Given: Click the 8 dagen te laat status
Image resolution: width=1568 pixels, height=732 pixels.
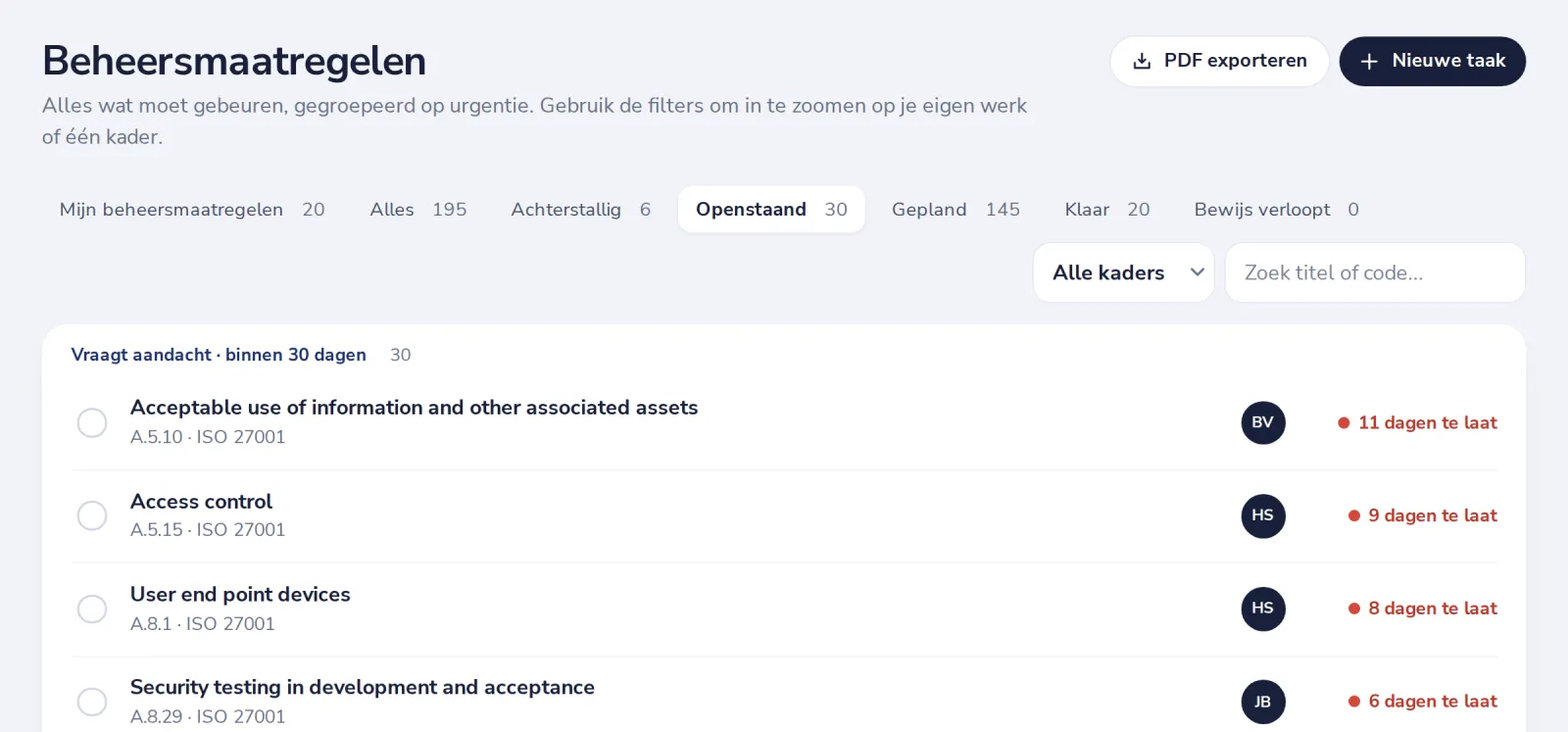Looking at the screenshot, I should [1423, 609].
